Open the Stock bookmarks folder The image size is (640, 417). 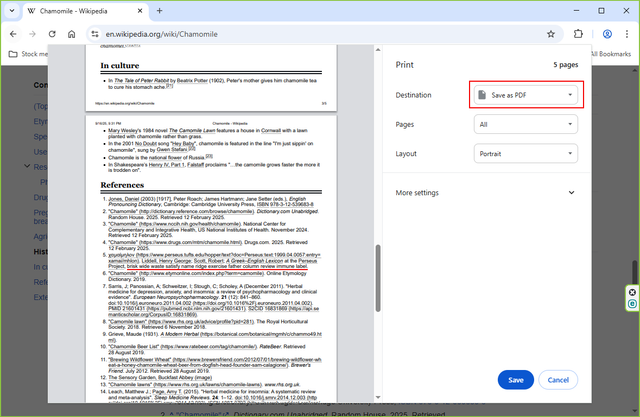coord(28,54)
